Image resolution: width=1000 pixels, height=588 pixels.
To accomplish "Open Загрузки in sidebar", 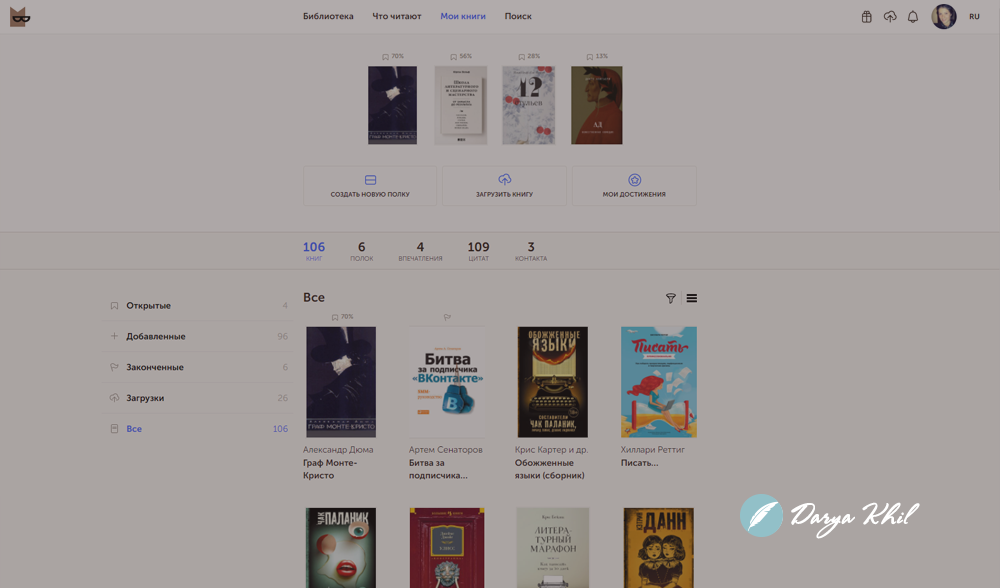I will pos(198,398).
